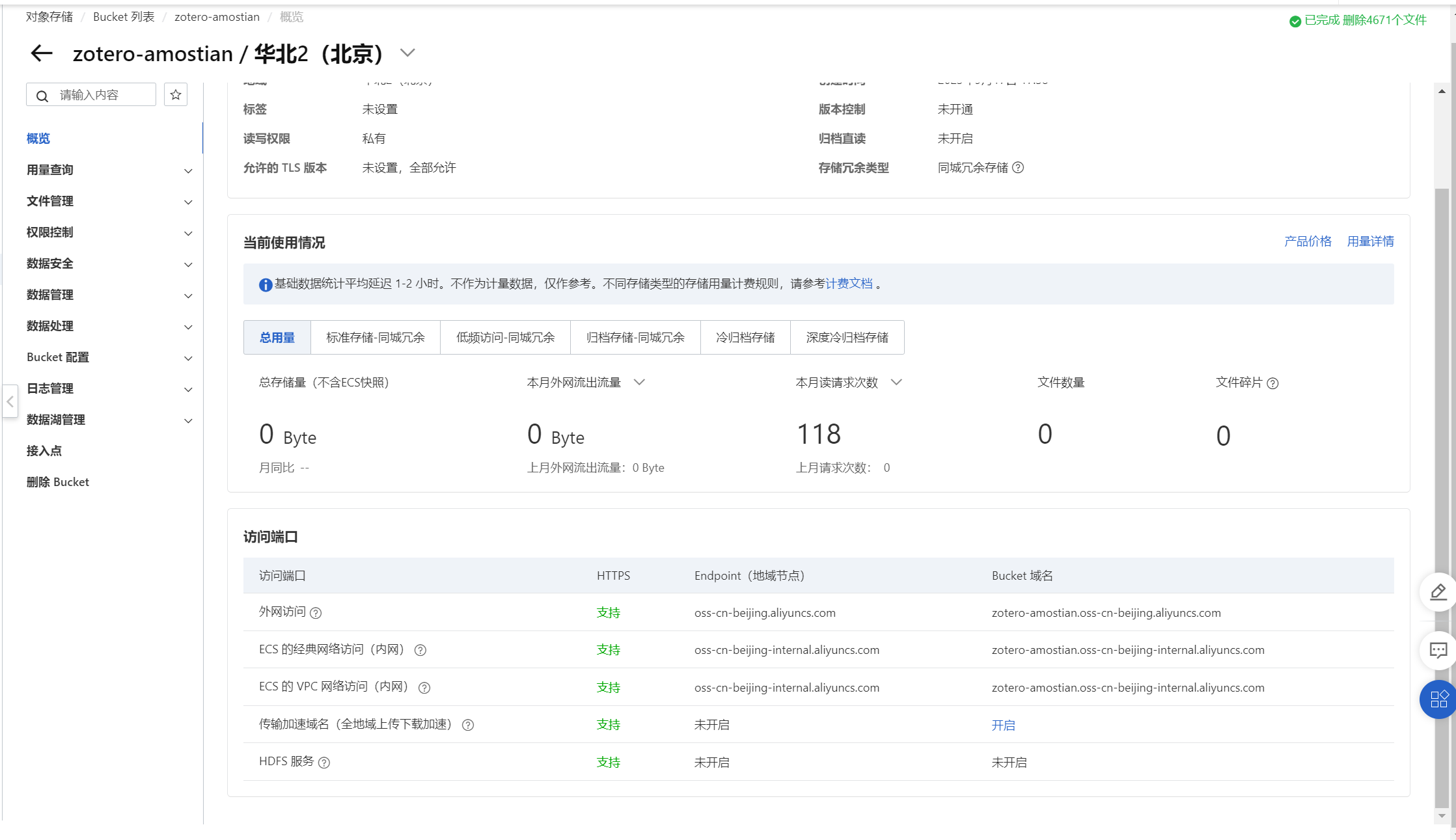Click help icon beside HDFS 服务
This screenshot has height=840, width=1456.
pos(324,763)
